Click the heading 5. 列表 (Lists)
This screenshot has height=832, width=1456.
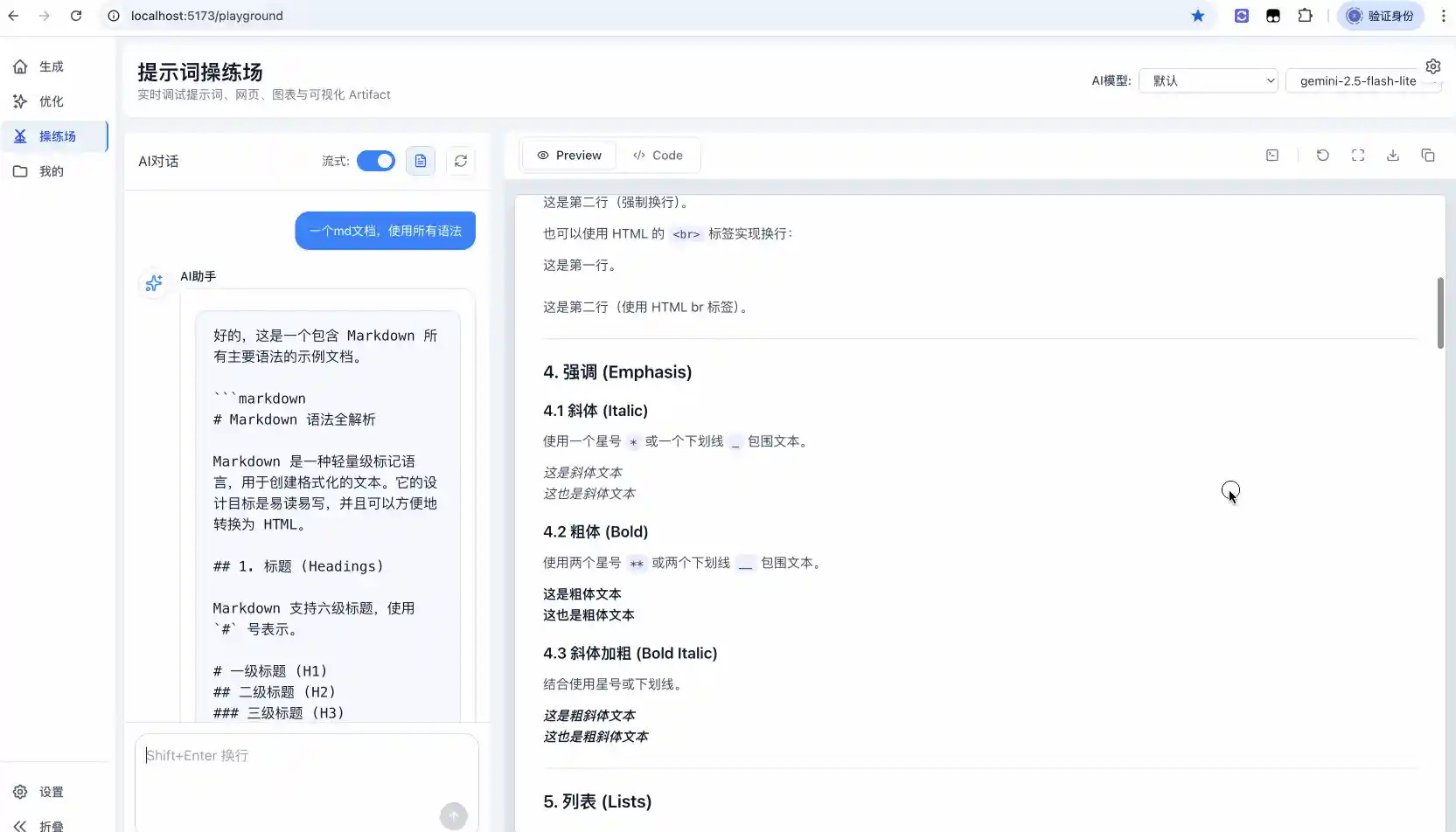click(597, 802)
